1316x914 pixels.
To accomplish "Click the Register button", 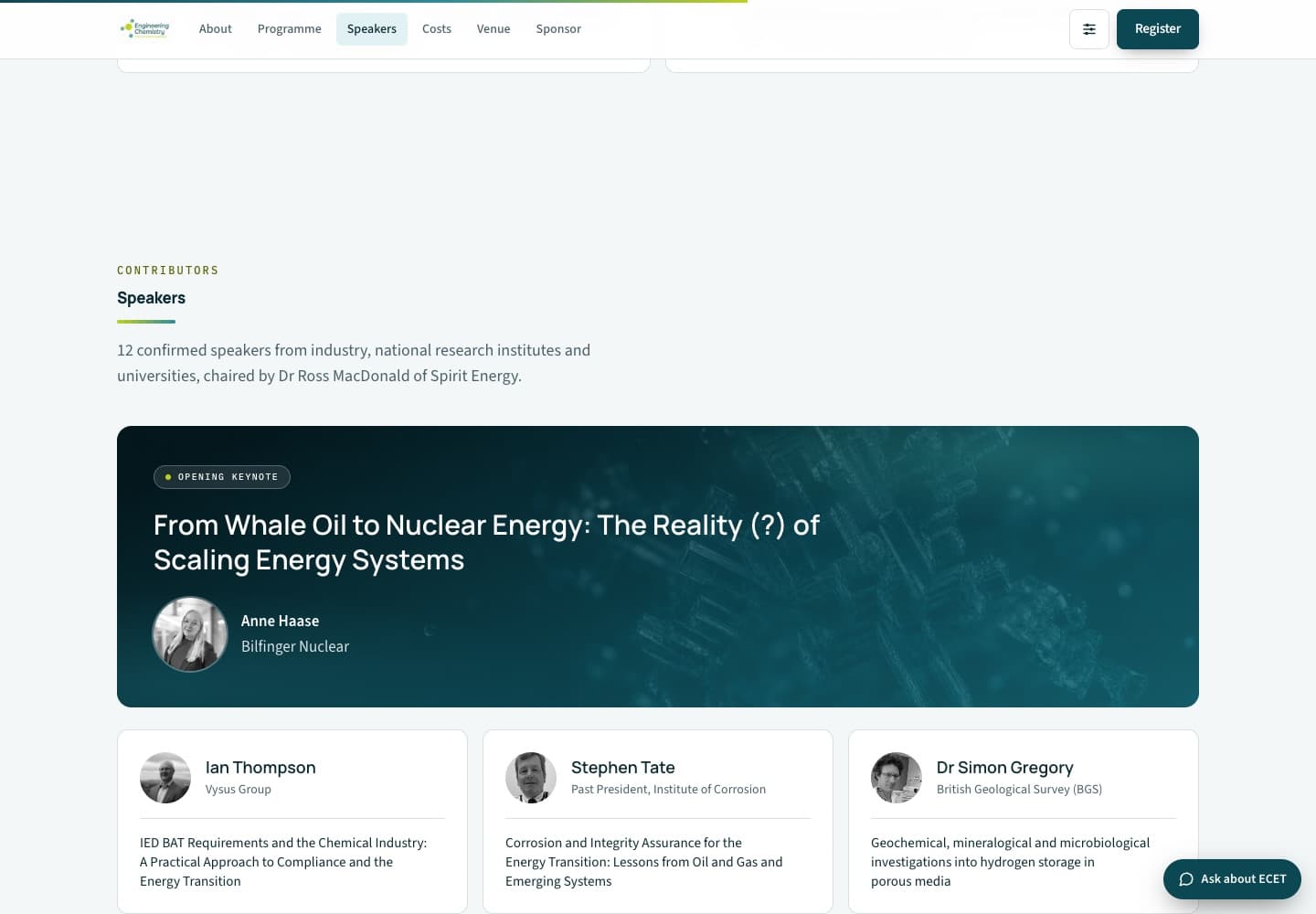I will 1158,29.
